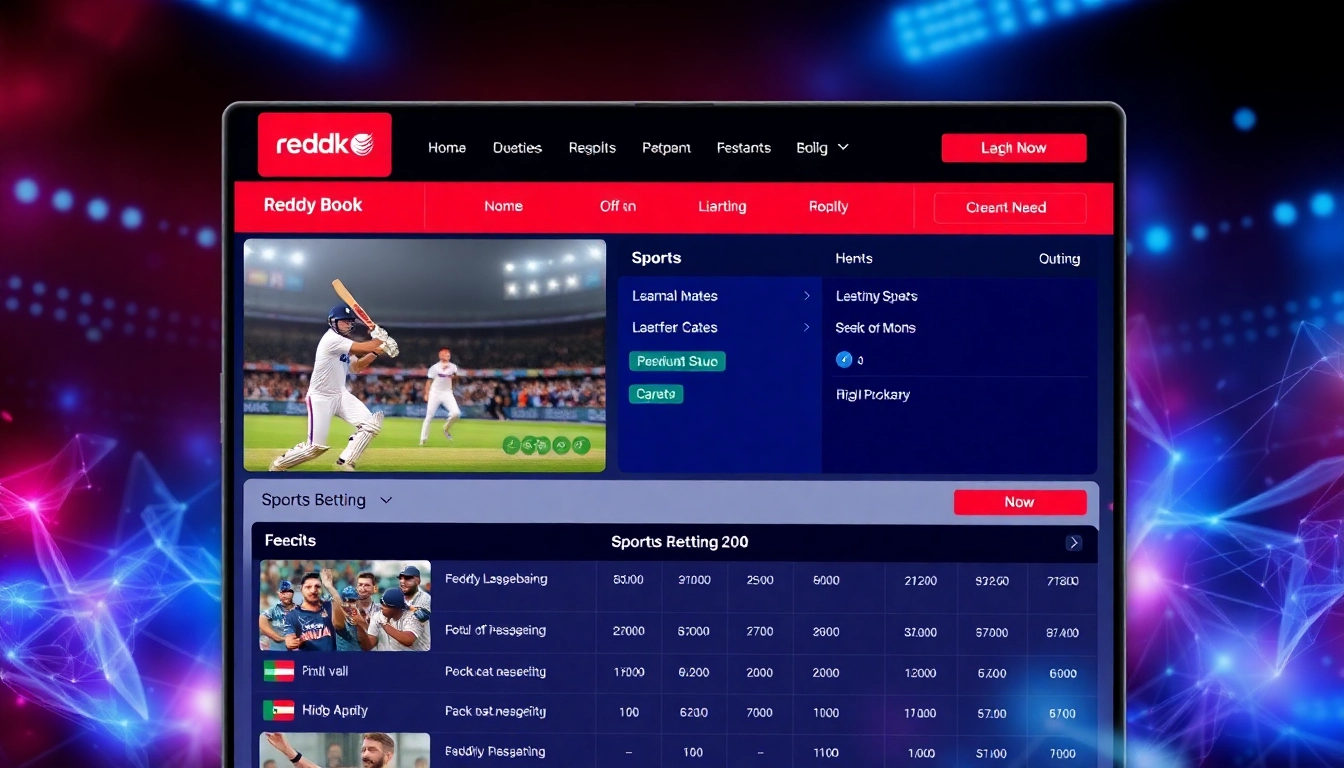Open Petpam in top navigation
Viewport: 1344px width, 768px height.
point(666,147)
